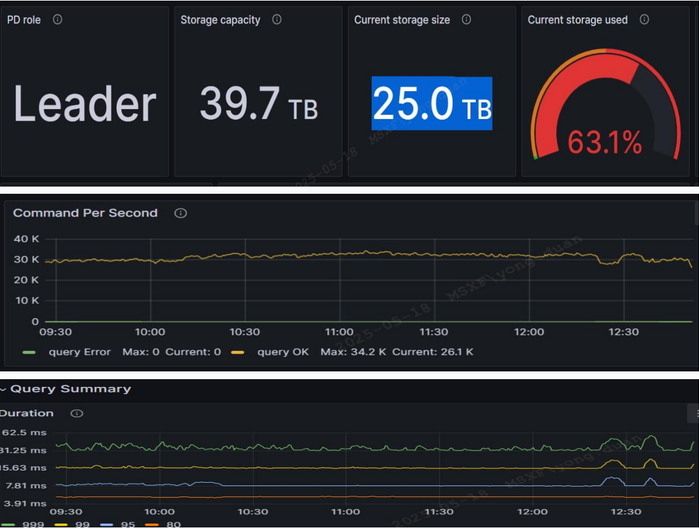The width and height of the screenshot is (699, 529).
Task: Click info icon next to Current storage used
Action: (x=644, y=20)
